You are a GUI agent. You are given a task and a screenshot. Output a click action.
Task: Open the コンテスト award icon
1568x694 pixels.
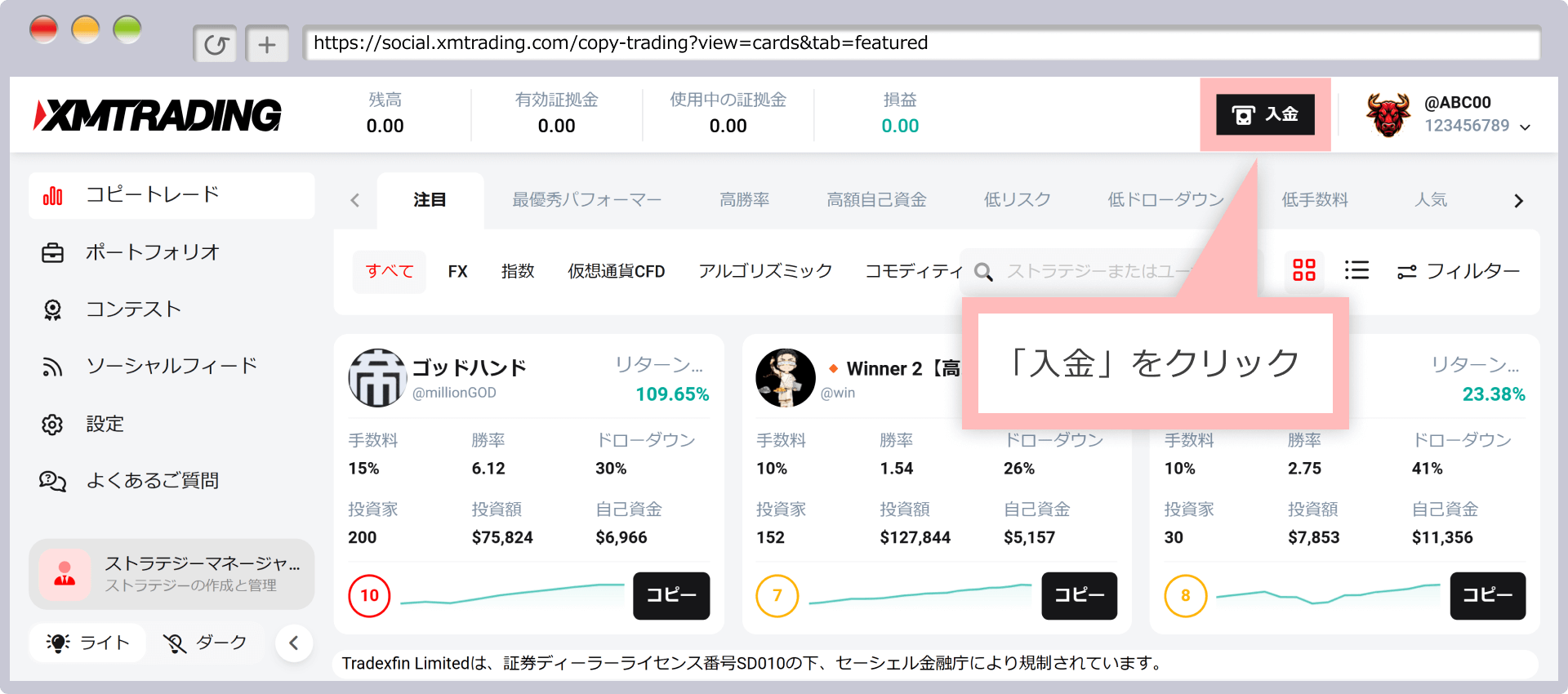click(x=52, y=310)
